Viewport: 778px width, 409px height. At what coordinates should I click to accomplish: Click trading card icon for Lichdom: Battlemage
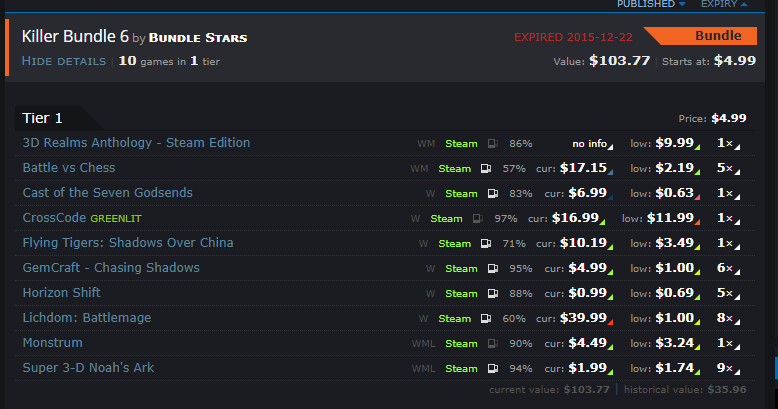(485, 319)
